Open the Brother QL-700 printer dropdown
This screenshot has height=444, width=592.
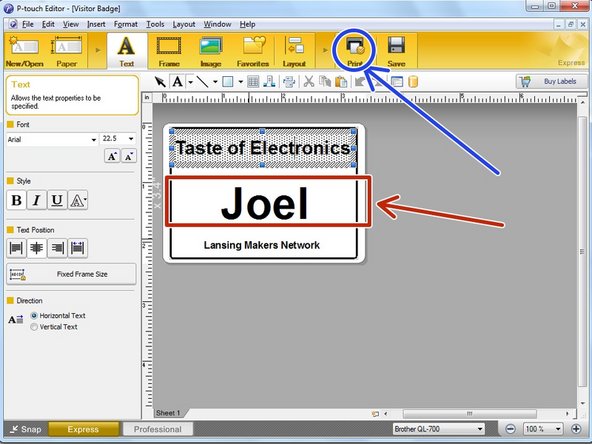click(438, 429)
